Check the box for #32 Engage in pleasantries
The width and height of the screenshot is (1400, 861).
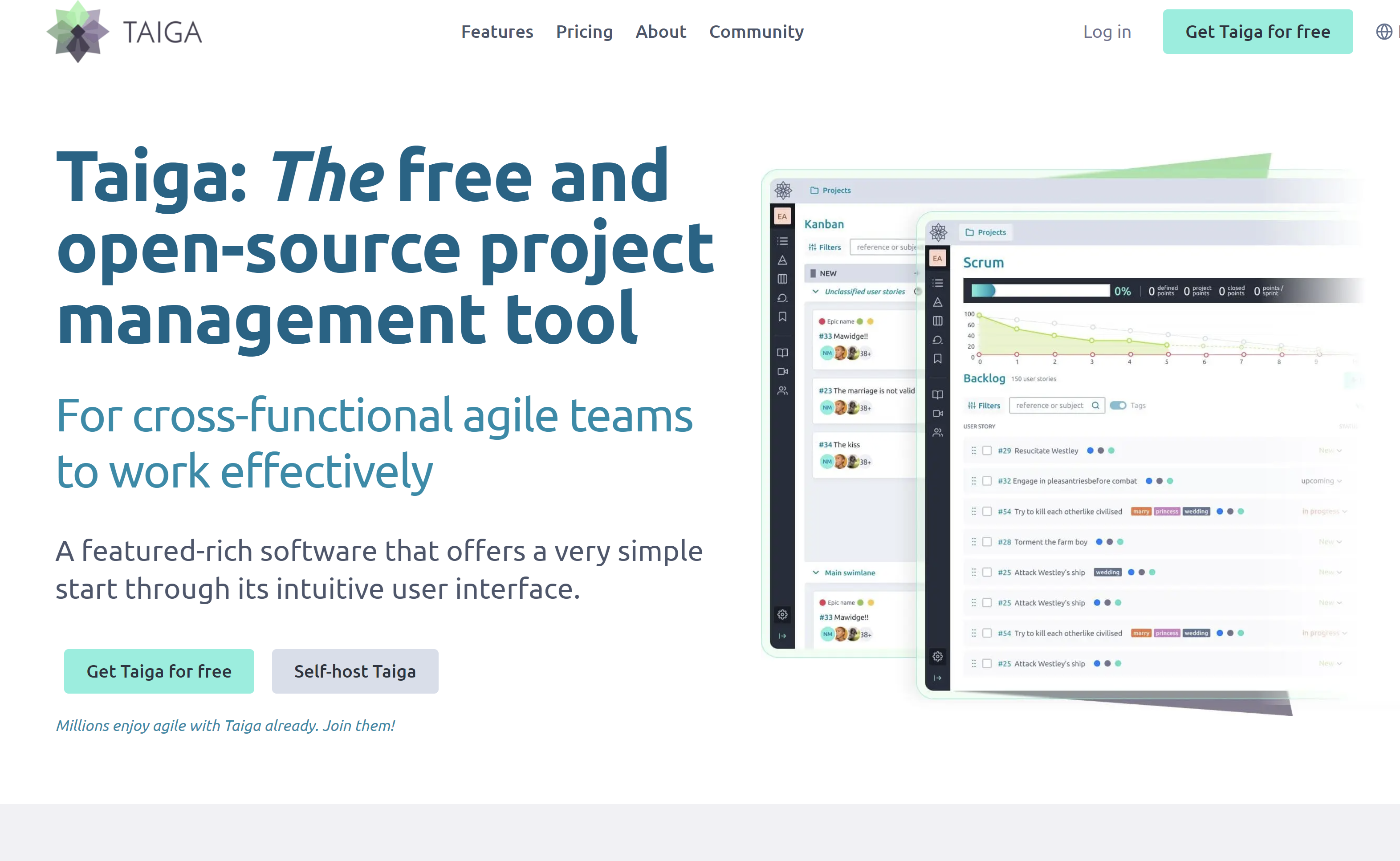[x=987, y=481]
